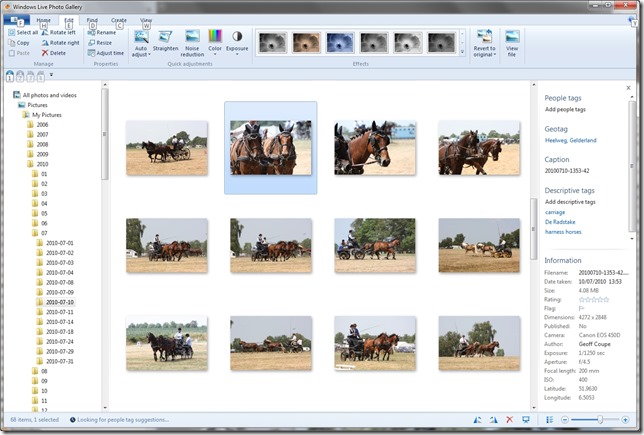Switch to the Find tab

tap(92, 20)
